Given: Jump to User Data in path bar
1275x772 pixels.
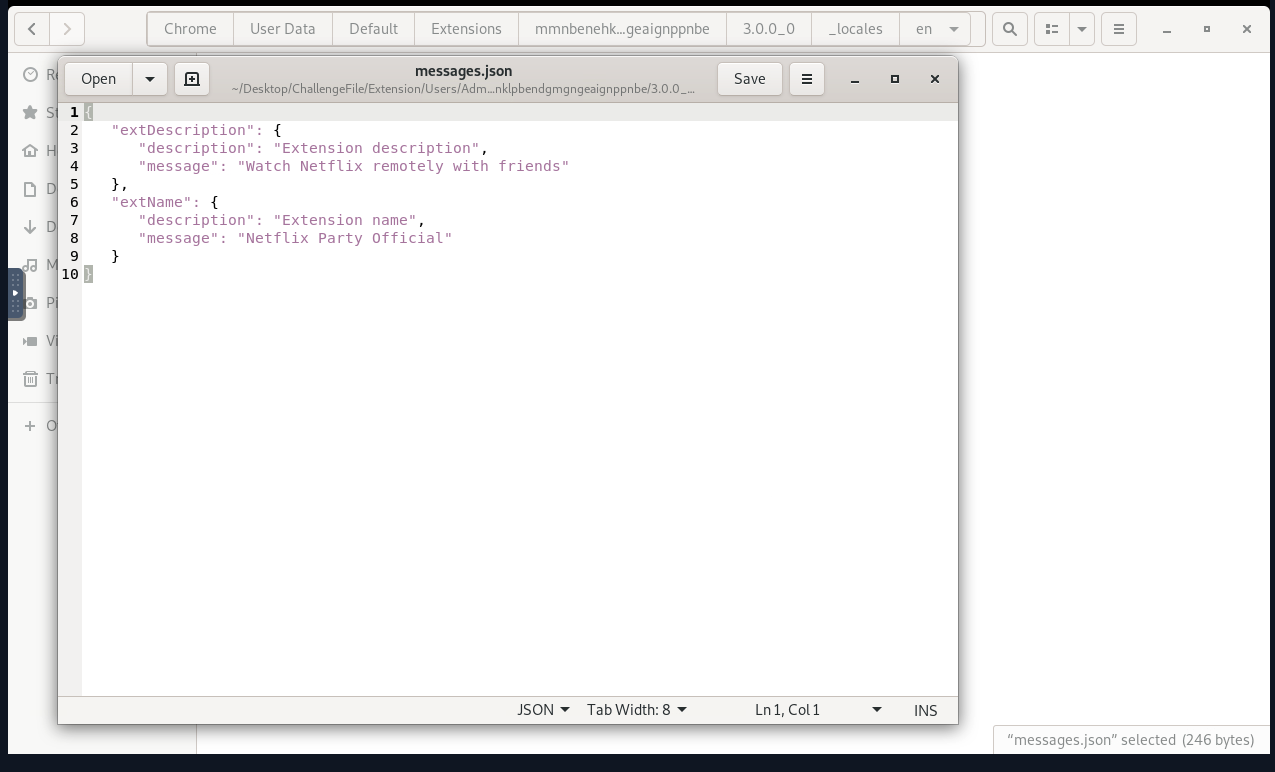Looking at the screenshot, I should pos(282,29).
